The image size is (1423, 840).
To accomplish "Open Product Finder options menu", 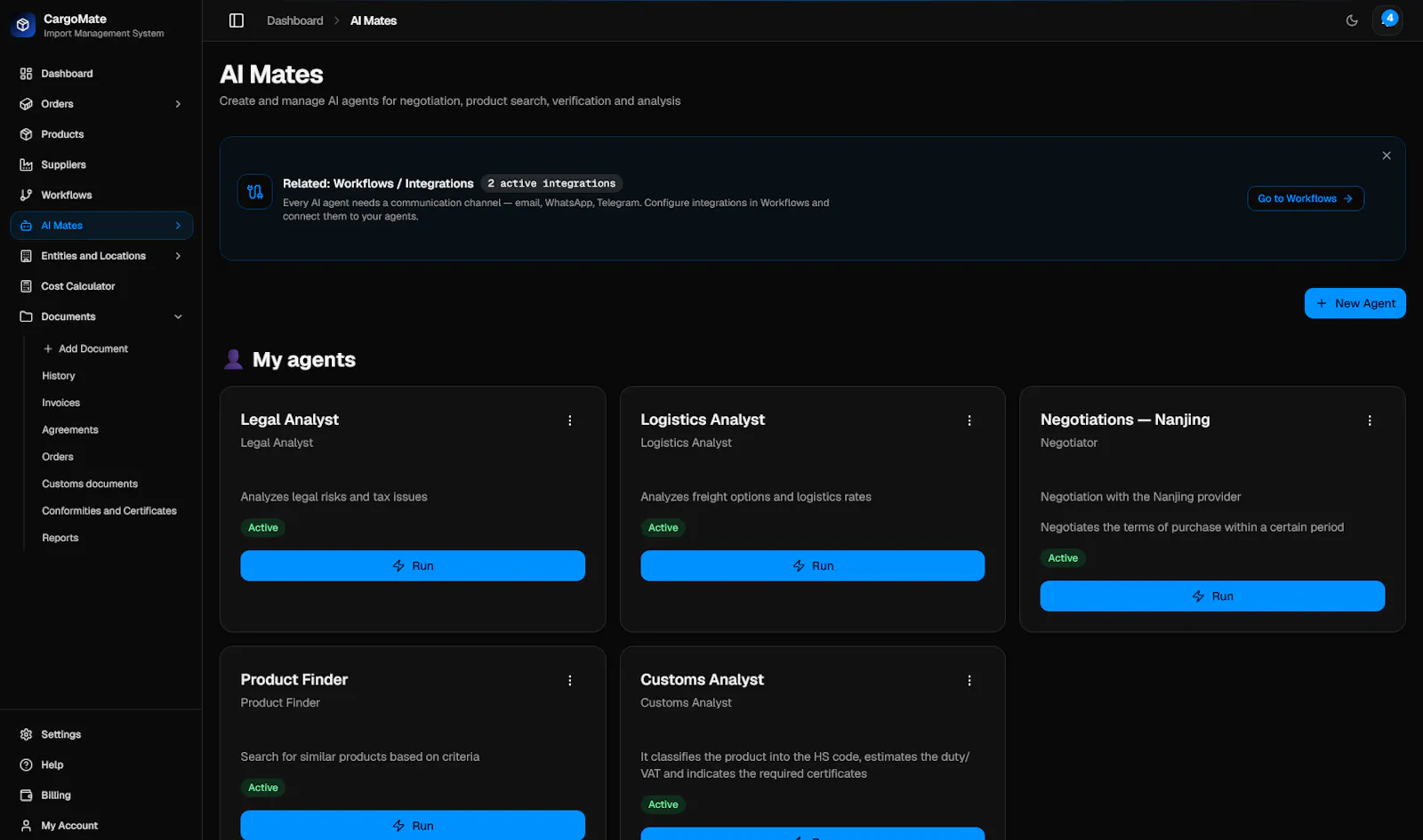I will 570,681.
